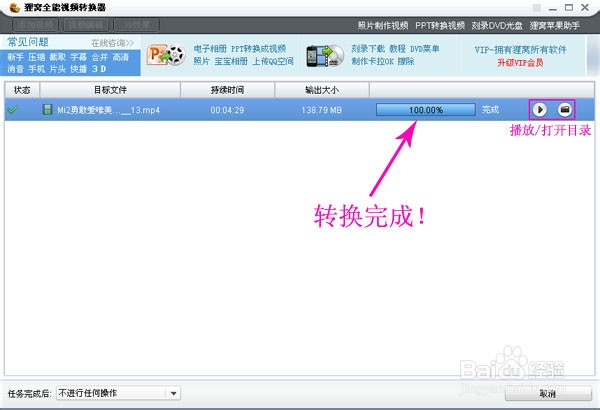Click the 制作卡拉OK link
Viewport: 600px width, 410px height.
pyautogui.click(x=372, y=61)
